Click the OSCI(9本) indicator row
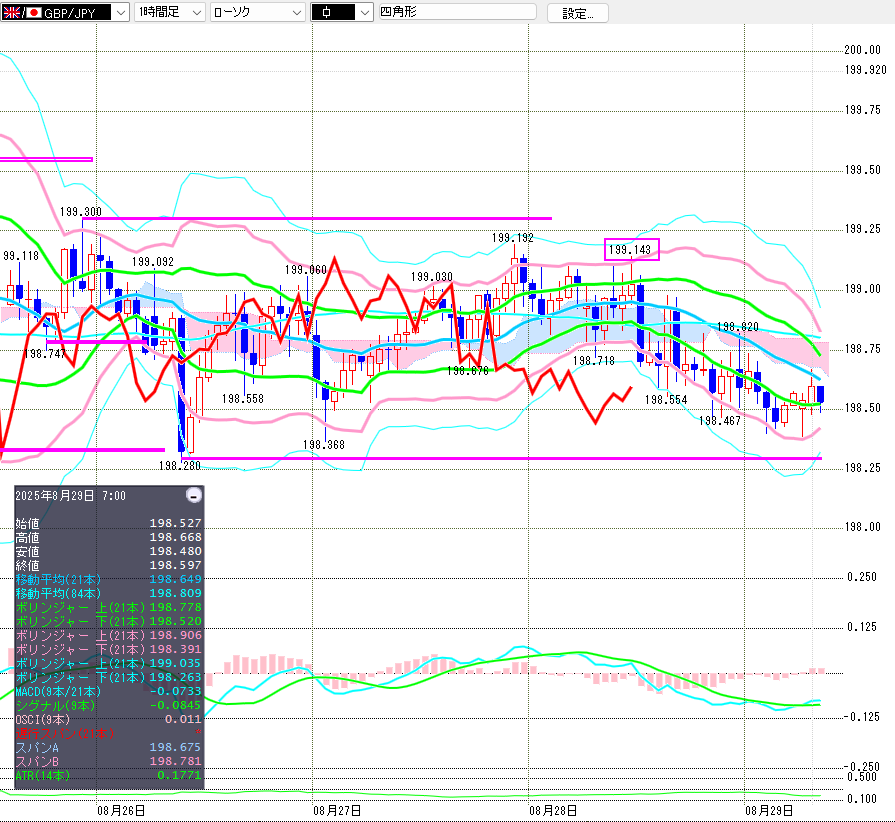Image resolution: width=895 pixels, height=822 pixels. [108, 719]
